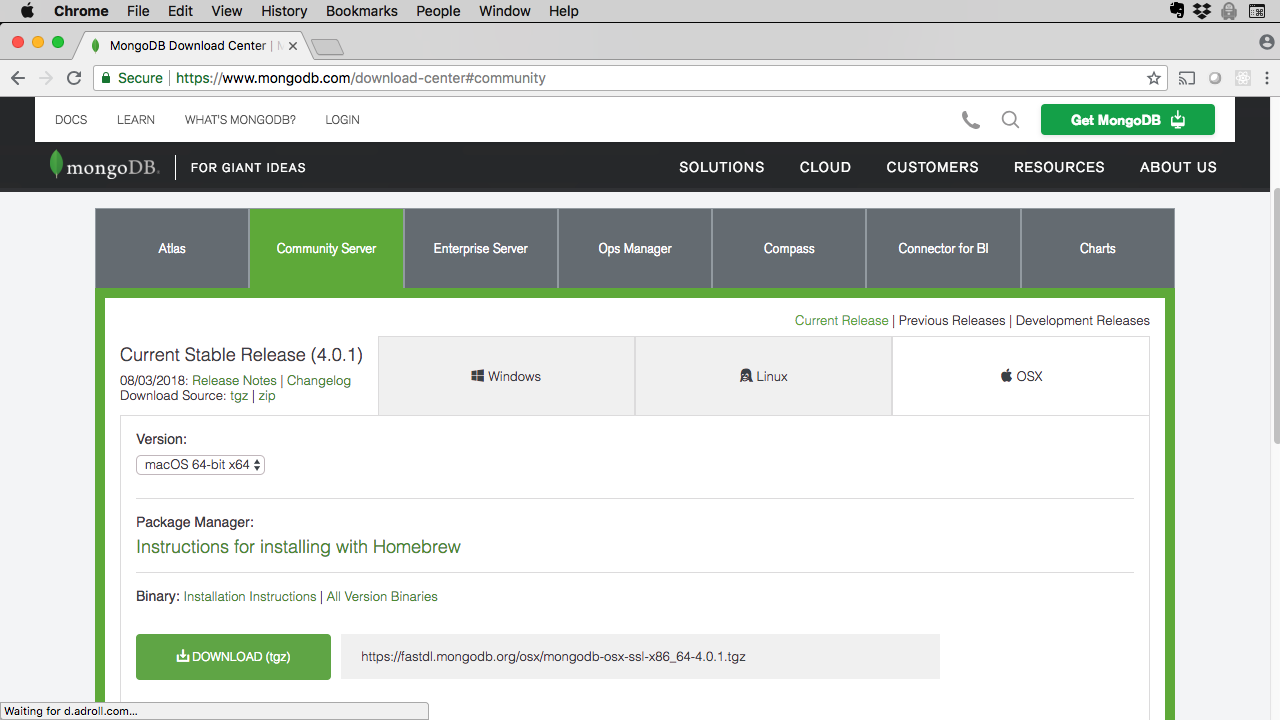
Task: Open the Edit menu
Action: (181, 11)
